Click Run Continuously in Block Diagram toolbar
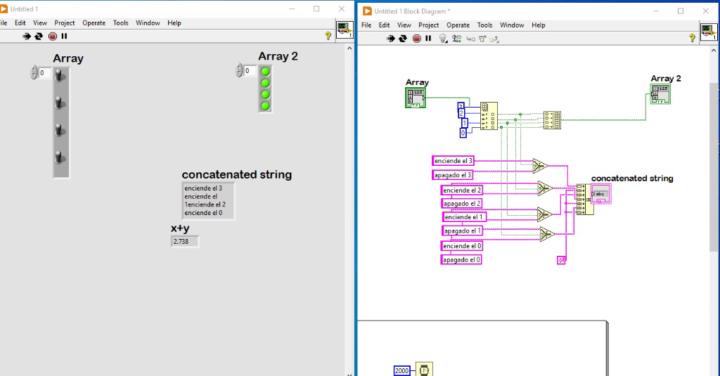 [x=403, y=39]
